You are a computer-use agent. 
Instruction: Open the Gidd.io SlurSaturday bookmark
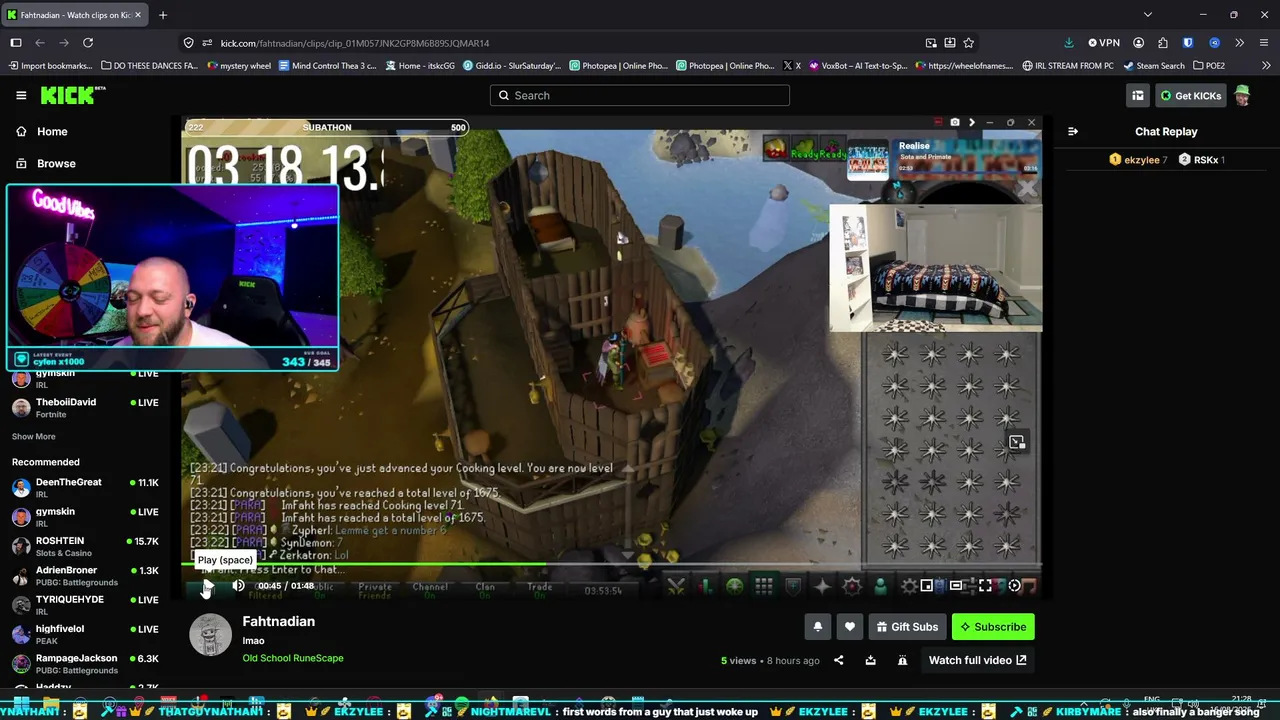pos(512,66)
